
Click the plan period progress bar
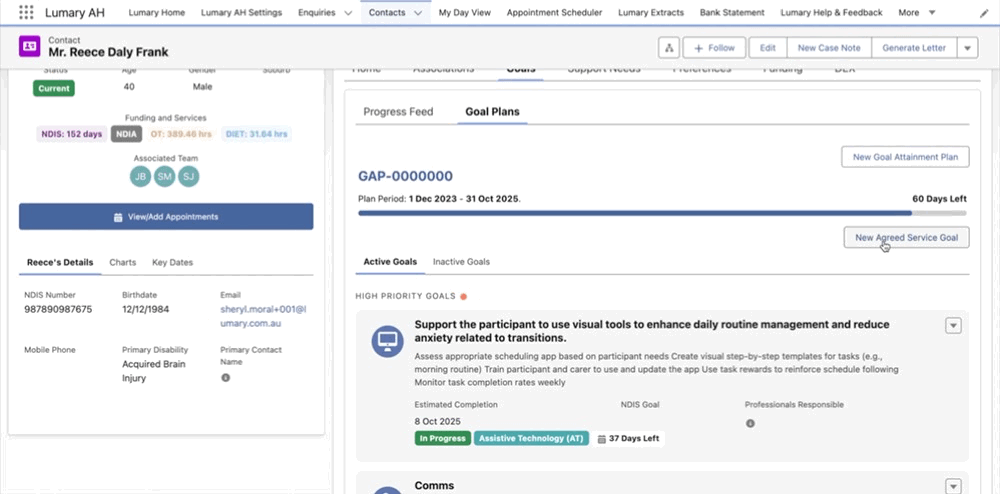(662, 214)
